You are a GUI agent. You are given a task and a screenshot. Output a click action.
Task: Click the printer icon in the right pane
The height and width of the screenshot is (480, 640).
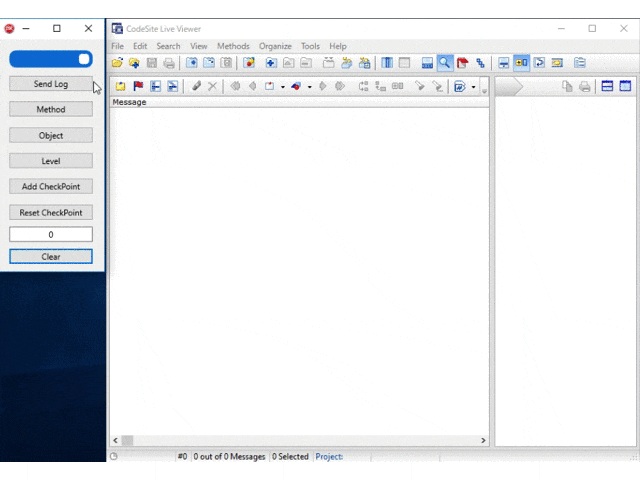click(584, 86)
